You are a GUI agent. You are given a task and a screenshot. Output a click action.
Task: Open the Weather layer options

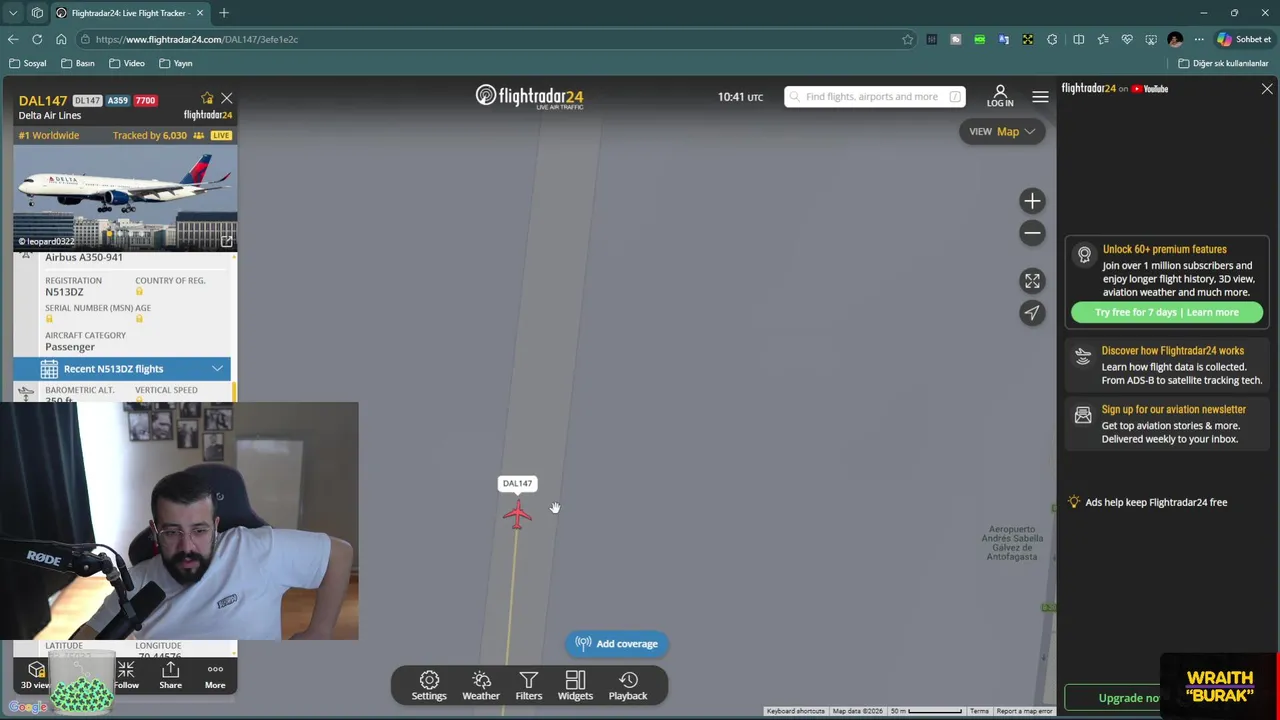(481, 686)
